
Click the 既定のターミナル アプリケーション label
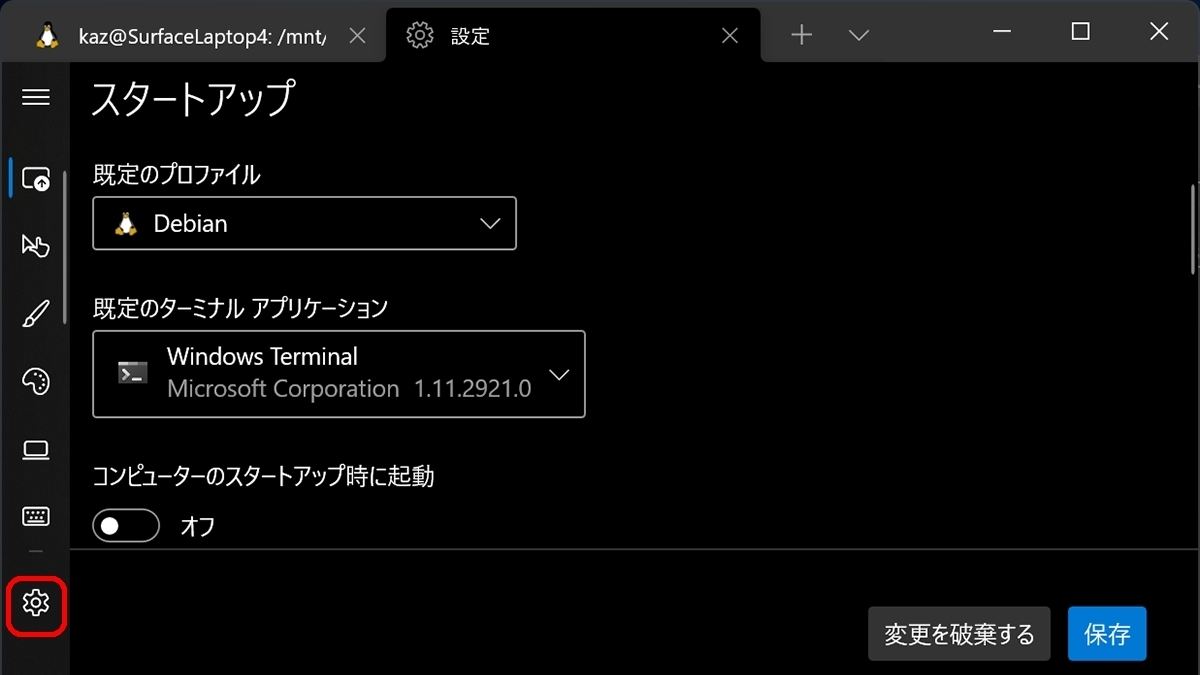[x=240, y=308]
